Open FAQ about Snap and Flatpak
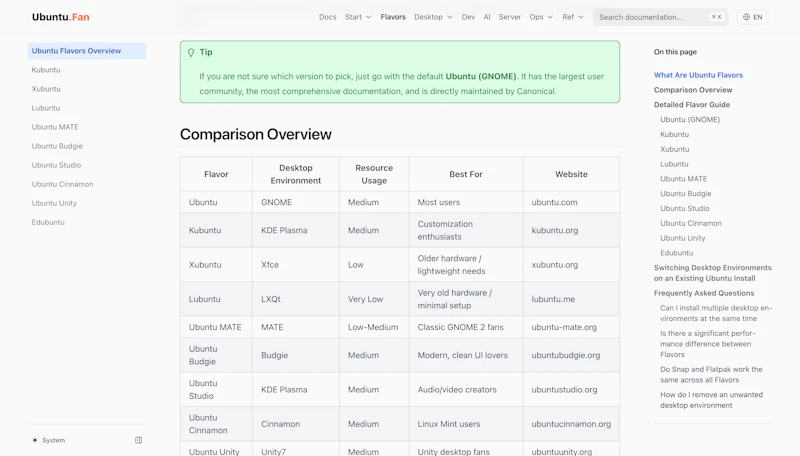The height and width of the screenshot is (456, 800). pos(711,374)
